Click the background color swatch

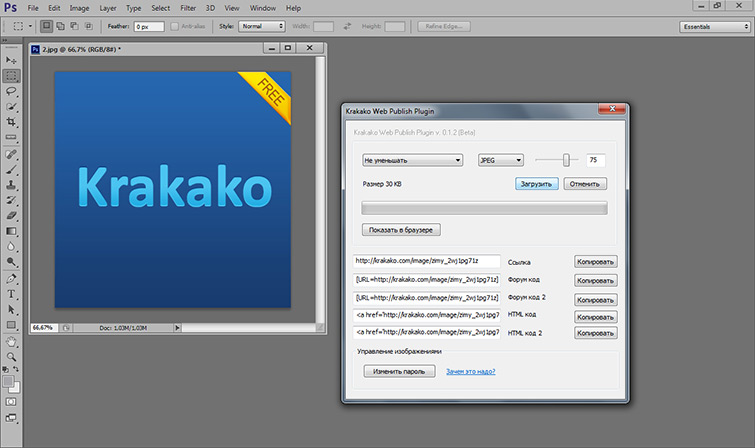tap(16, 388)
